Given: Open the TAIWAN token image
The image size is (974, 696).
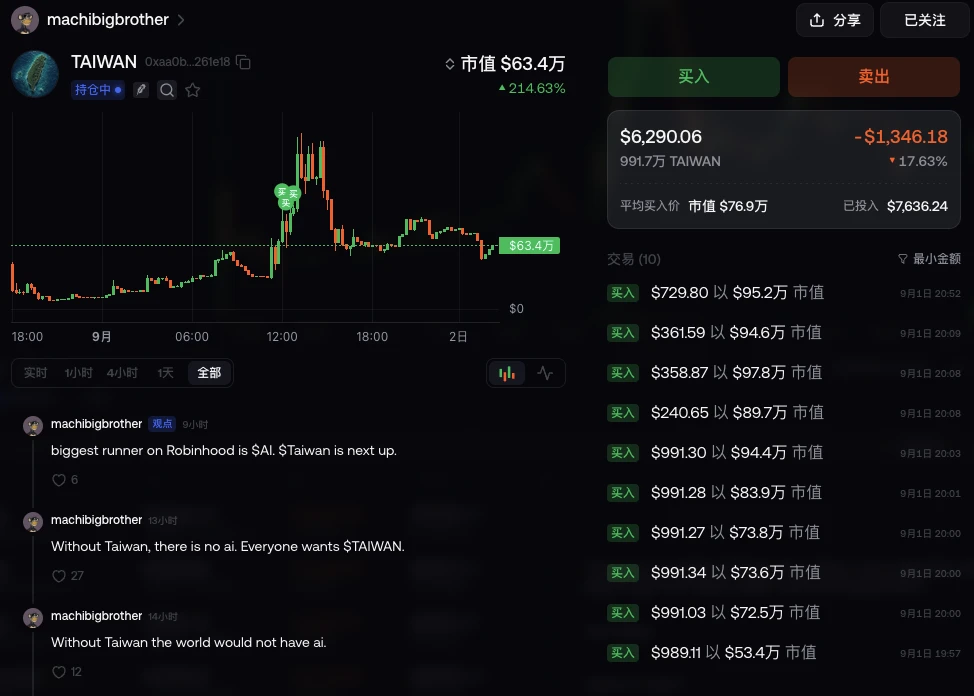Looking at the screenshot, I should pyautogui.click(x=35, y=74).
